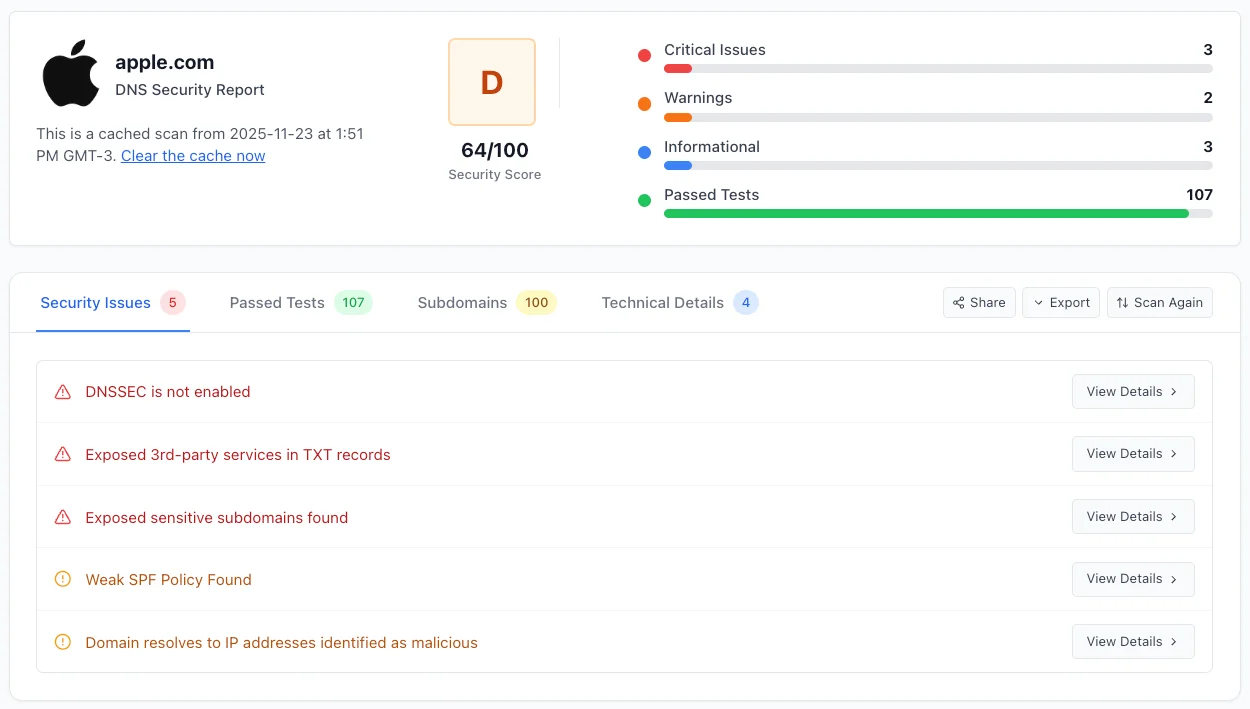Click the red Critical Issues dot
The width and height of the screenshot is (1250, 709).
tap(644, 55)
